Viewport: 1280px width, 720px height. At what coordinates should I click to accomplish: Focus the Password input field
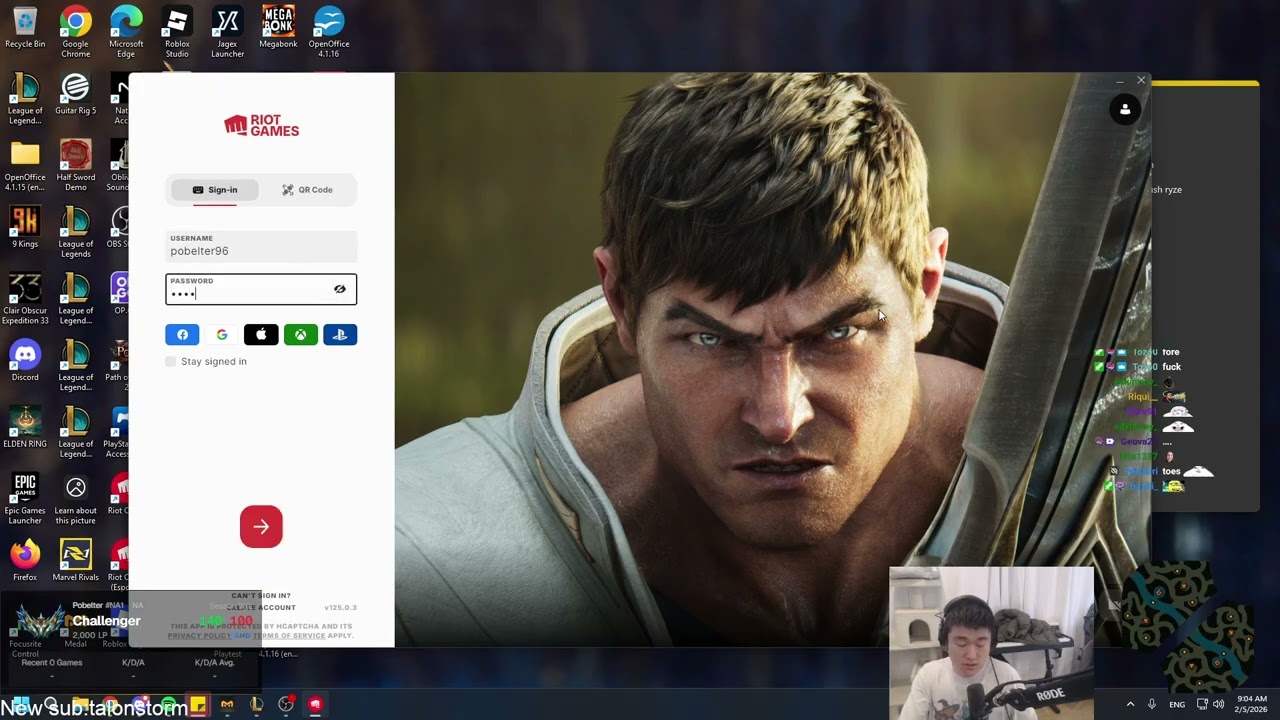click(x=261, y=289)
